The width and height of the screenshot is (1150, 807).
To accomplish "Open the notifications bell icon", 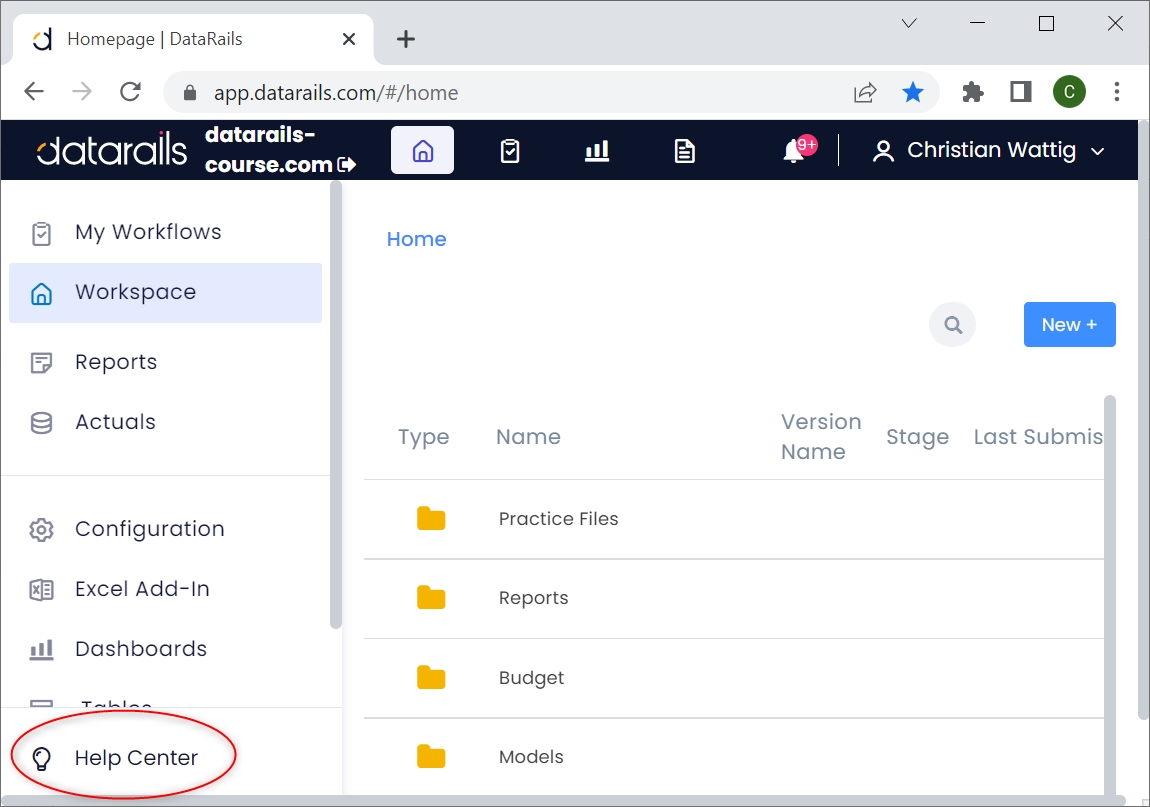I will click(x=794, y=150).
